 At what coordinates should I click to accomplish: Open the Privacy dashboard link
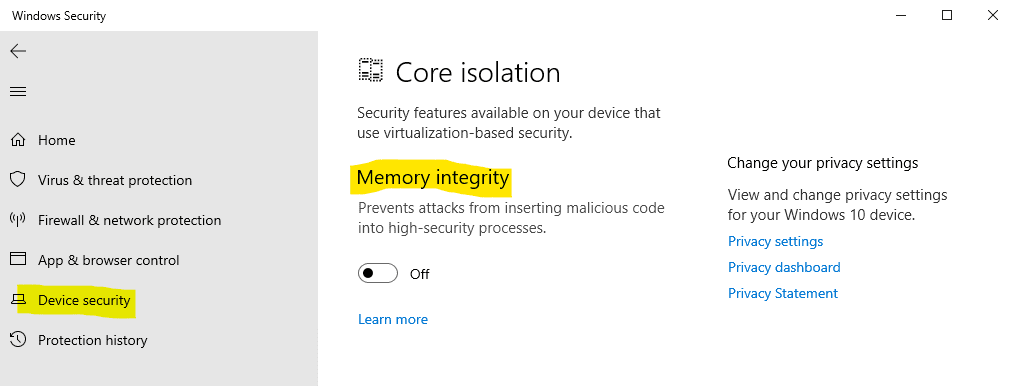(x=784, y=267)
